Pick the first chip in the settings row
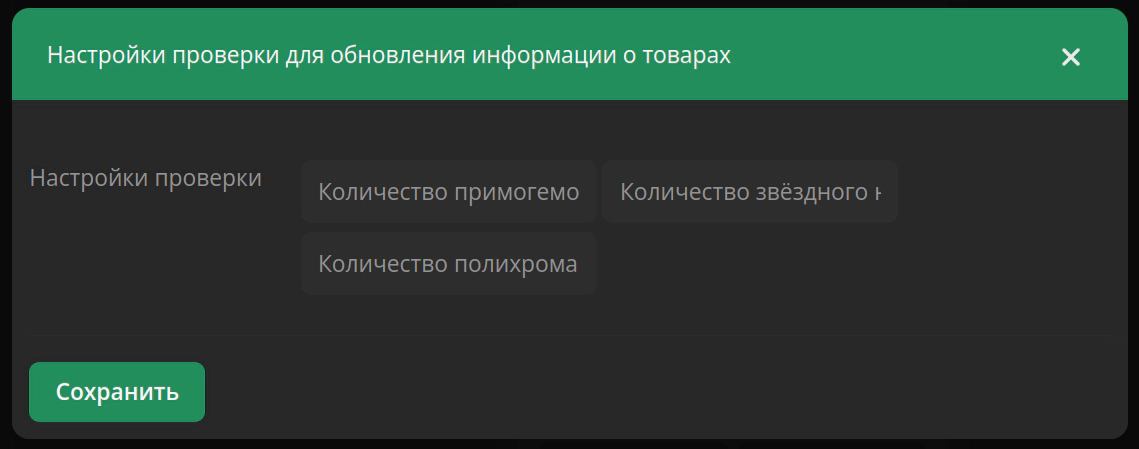The width and height of the screenshot is (1139, 449). tap(449, 191)
